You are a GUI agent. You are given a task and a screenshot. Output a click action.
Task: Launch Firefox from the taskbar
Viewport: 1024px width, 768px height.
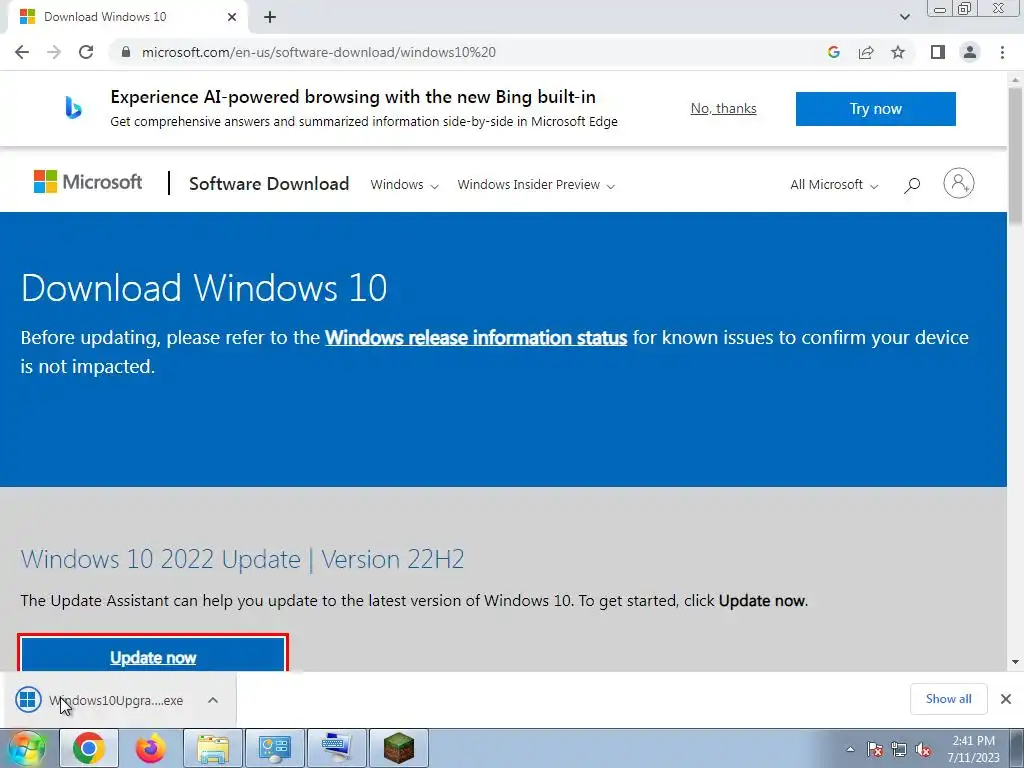point(151,748)
